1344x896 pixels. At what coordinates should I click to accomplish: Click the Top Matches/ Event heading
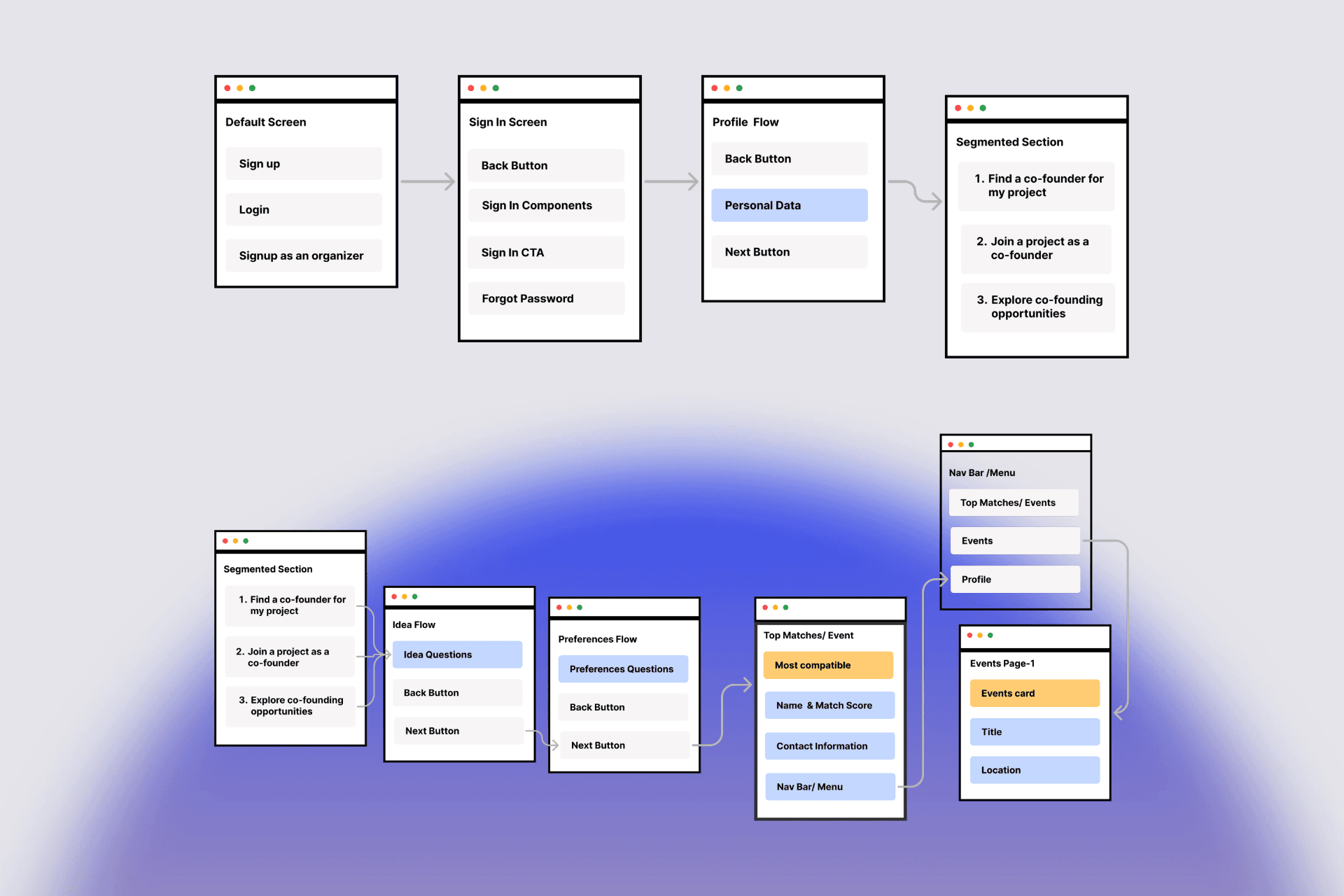[808, 635]
